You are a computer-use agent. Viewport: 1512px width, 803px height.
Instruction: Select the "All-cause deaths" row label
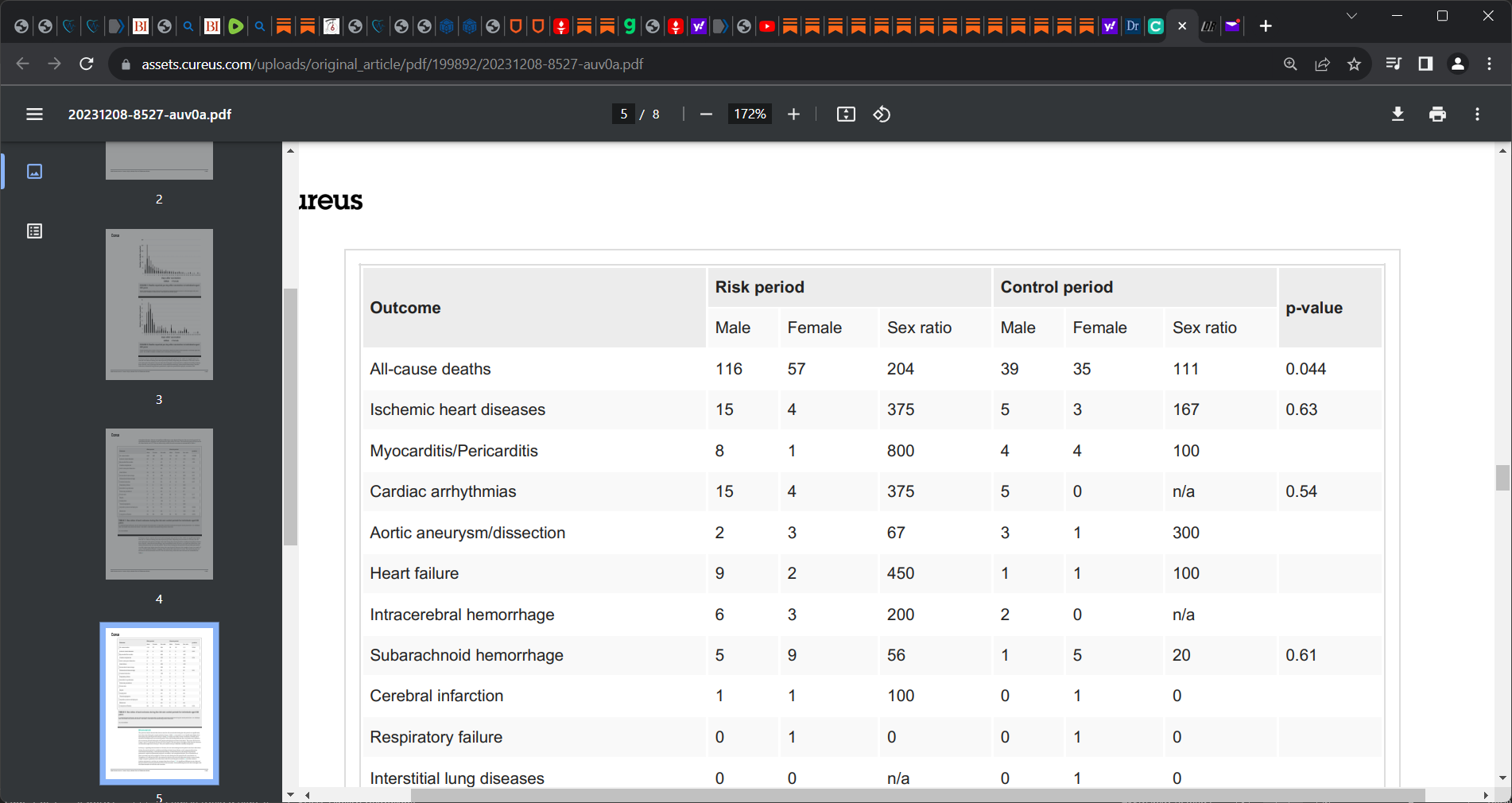tap(430, 369)
